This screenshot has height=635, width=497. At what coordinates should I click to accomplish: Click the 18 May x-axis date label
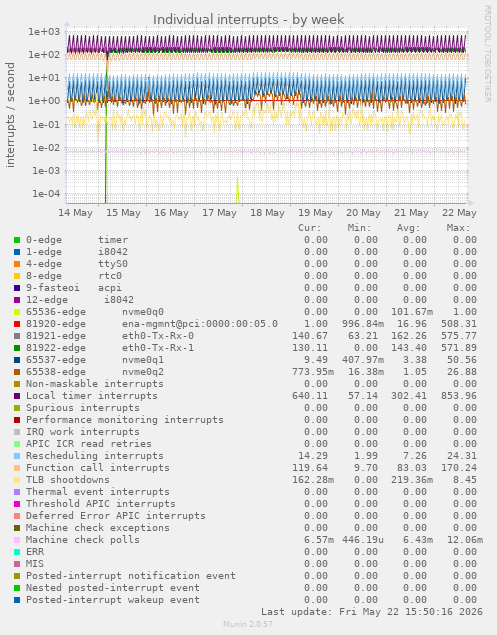click(x=267, y=213)
